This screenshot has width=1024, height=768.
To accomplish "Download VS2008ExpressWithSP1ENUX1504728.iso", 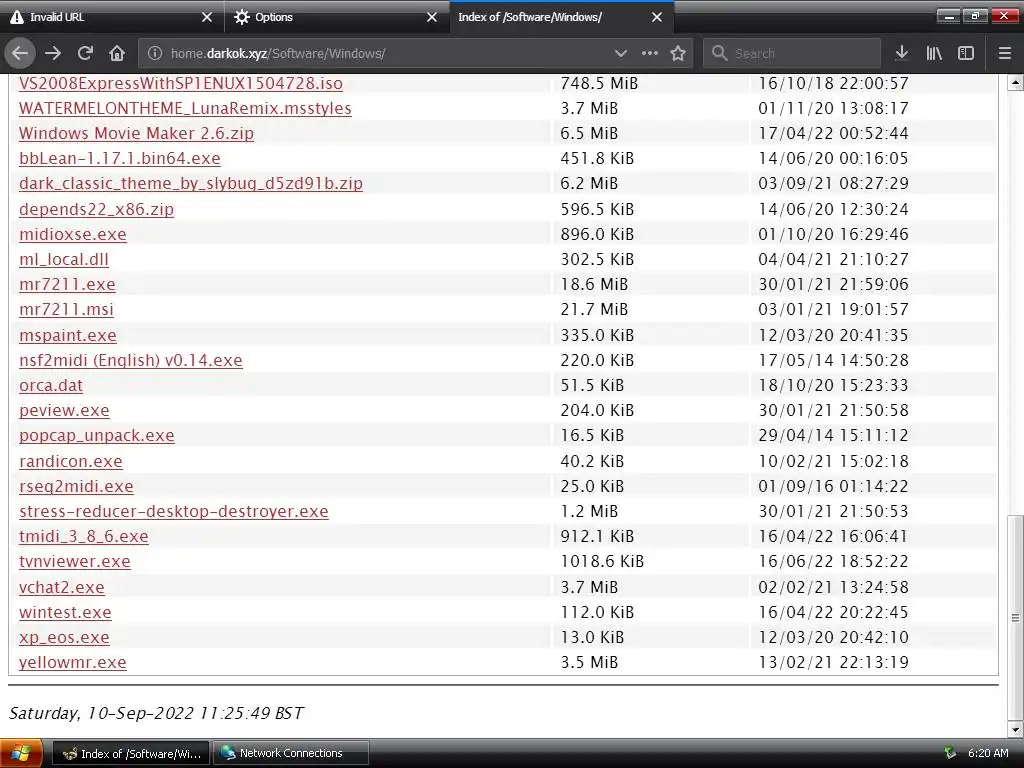I will (180, 84).
